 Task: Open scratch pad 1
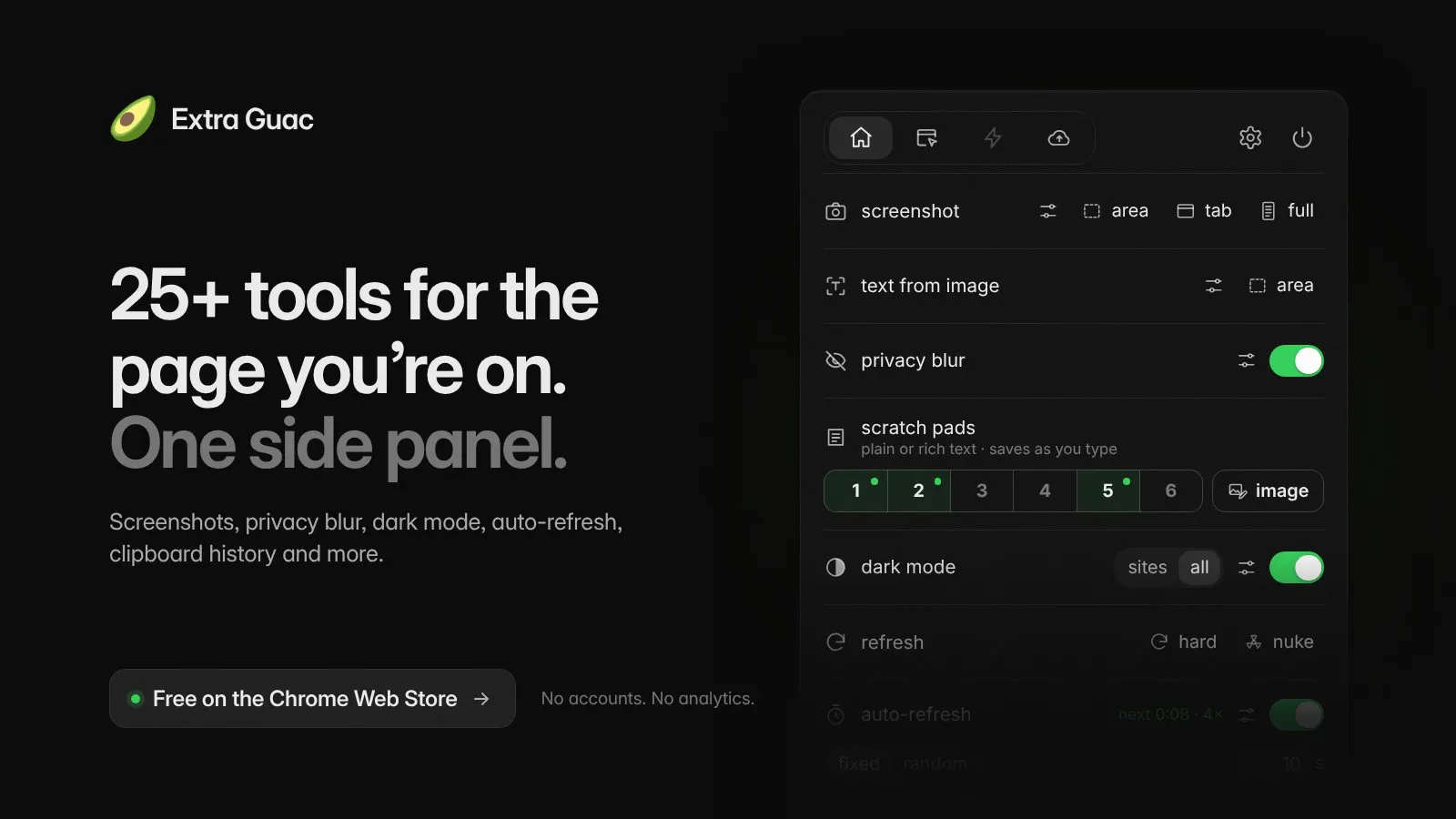(855, 490)
